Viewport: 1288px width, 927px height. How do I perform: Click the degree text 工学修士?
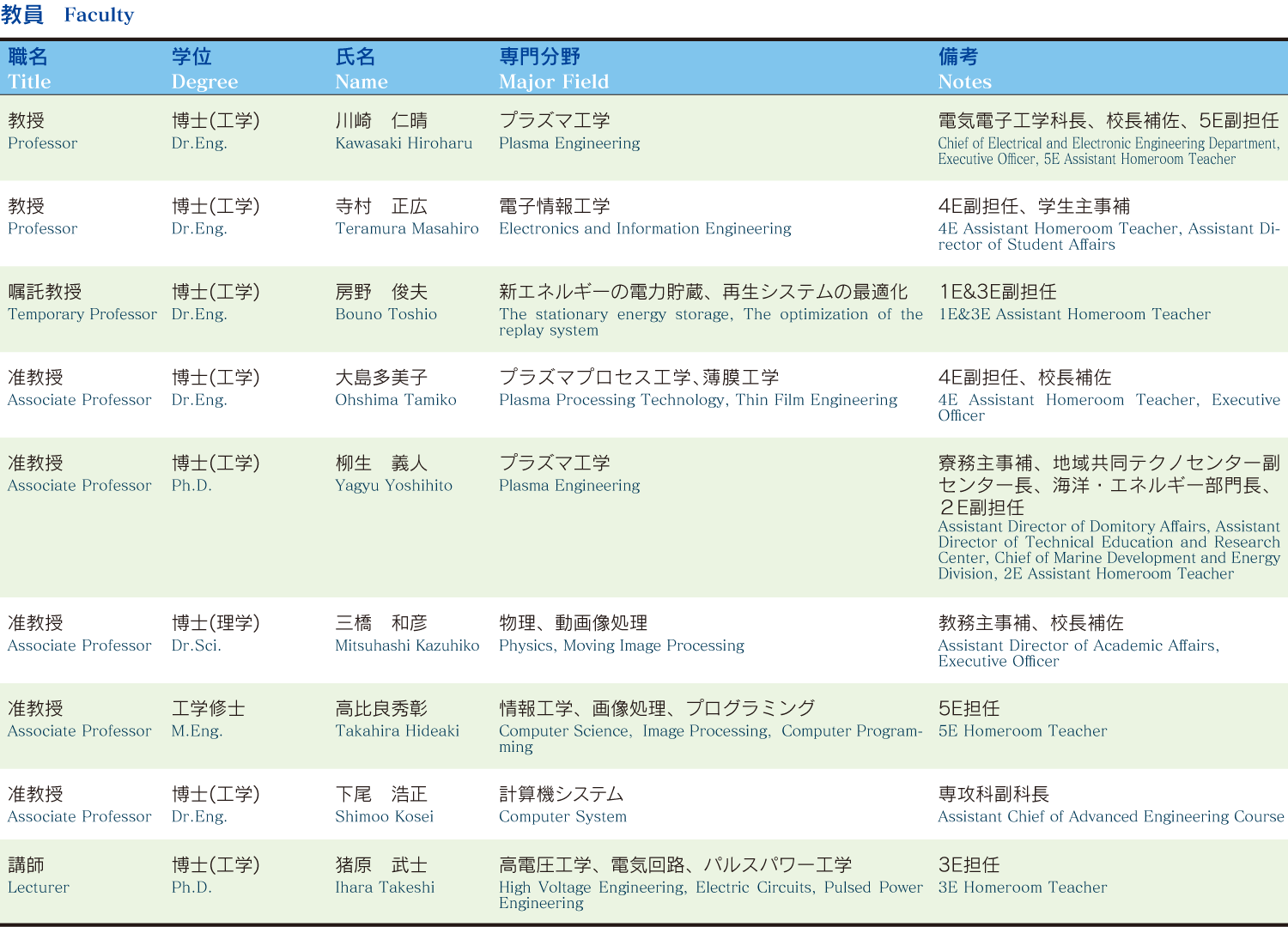tap(208, 709)
